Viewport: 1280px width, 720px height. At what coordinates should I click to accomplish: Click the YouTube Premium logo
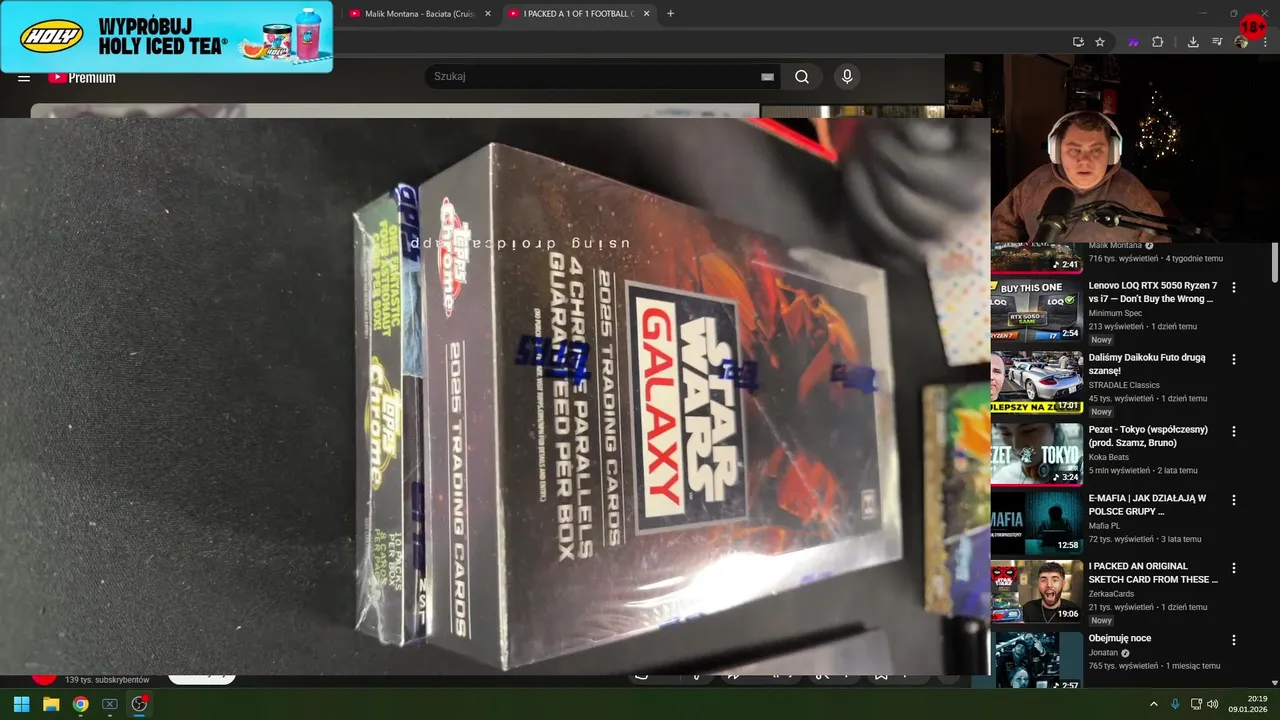coord(82,78)
